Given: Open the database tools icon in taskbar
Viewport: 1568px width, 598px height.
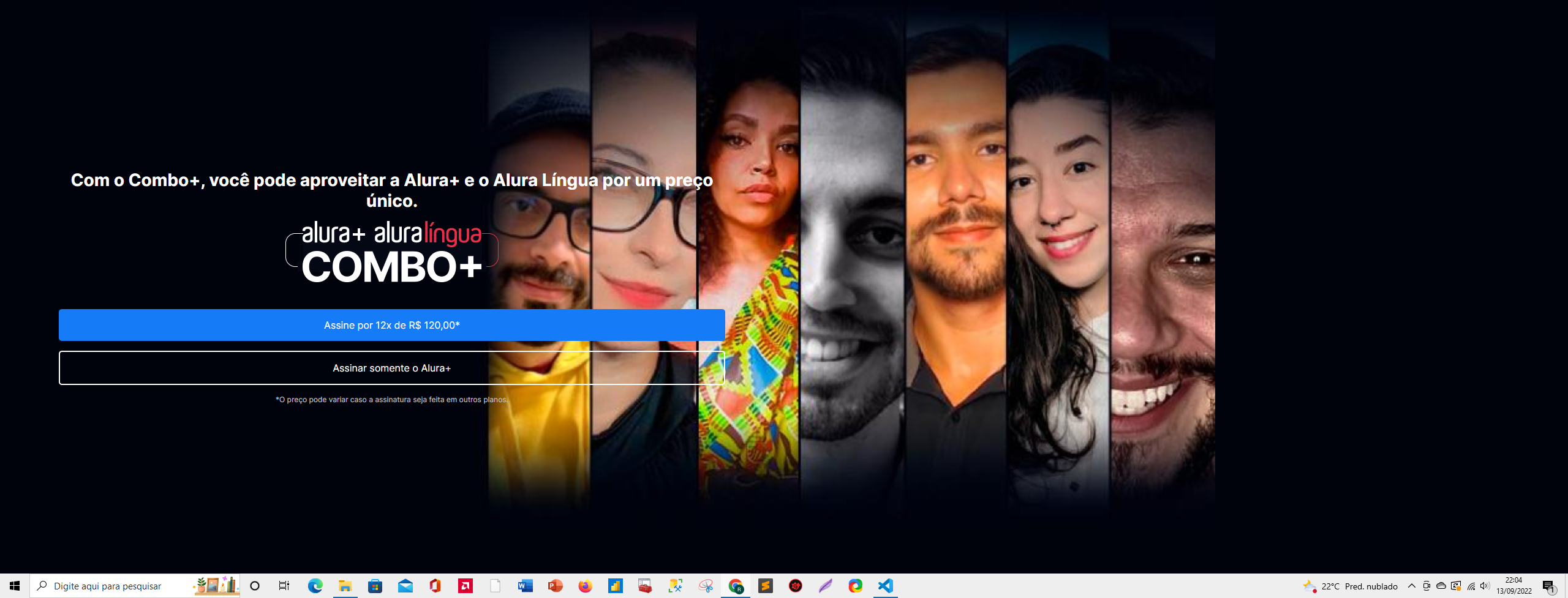Looking at the screenshot, I should 675,586.
